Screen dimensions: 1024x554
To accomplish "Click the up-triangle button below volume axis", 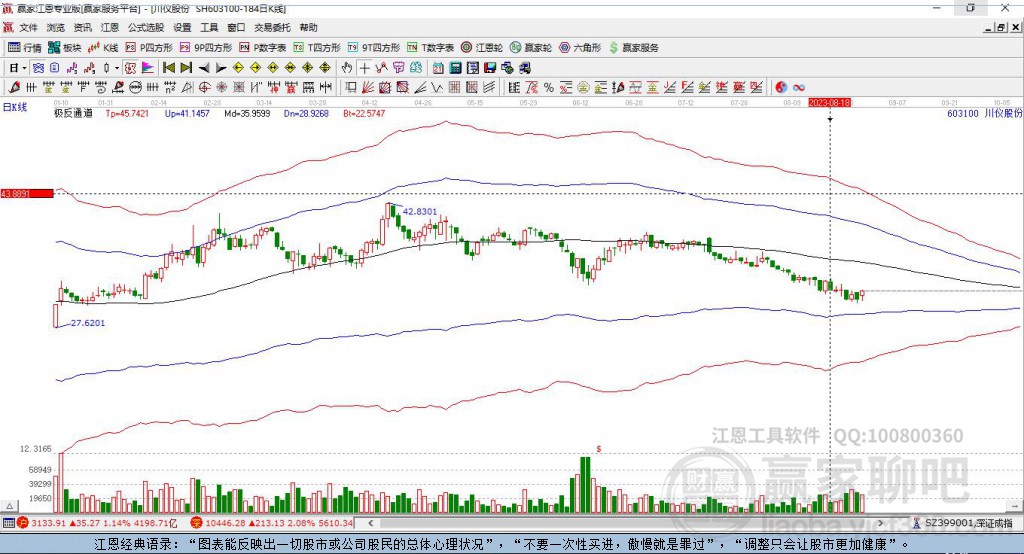I will (9, 506).
